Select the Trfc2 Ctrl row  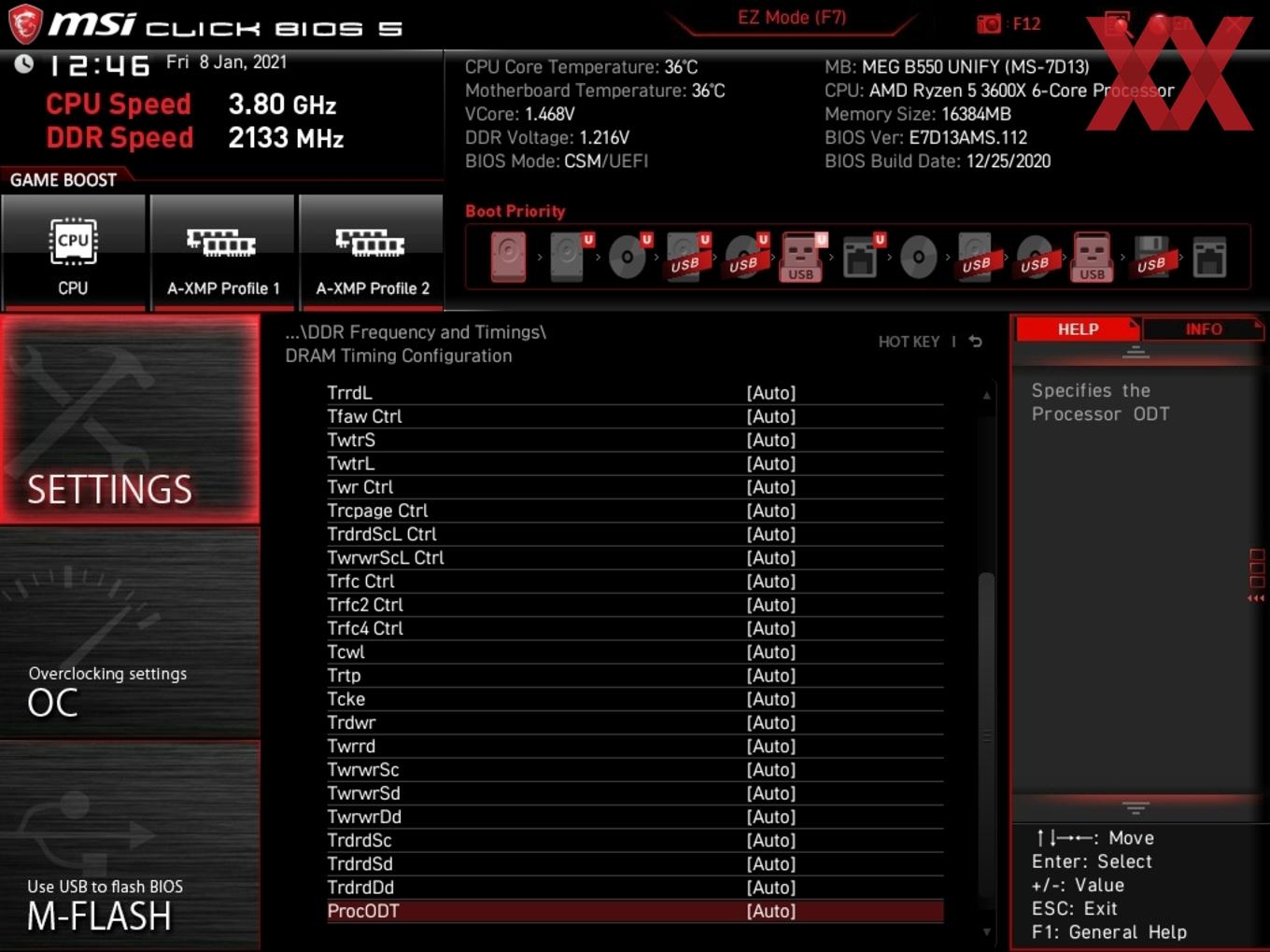(x=635, y=605)
